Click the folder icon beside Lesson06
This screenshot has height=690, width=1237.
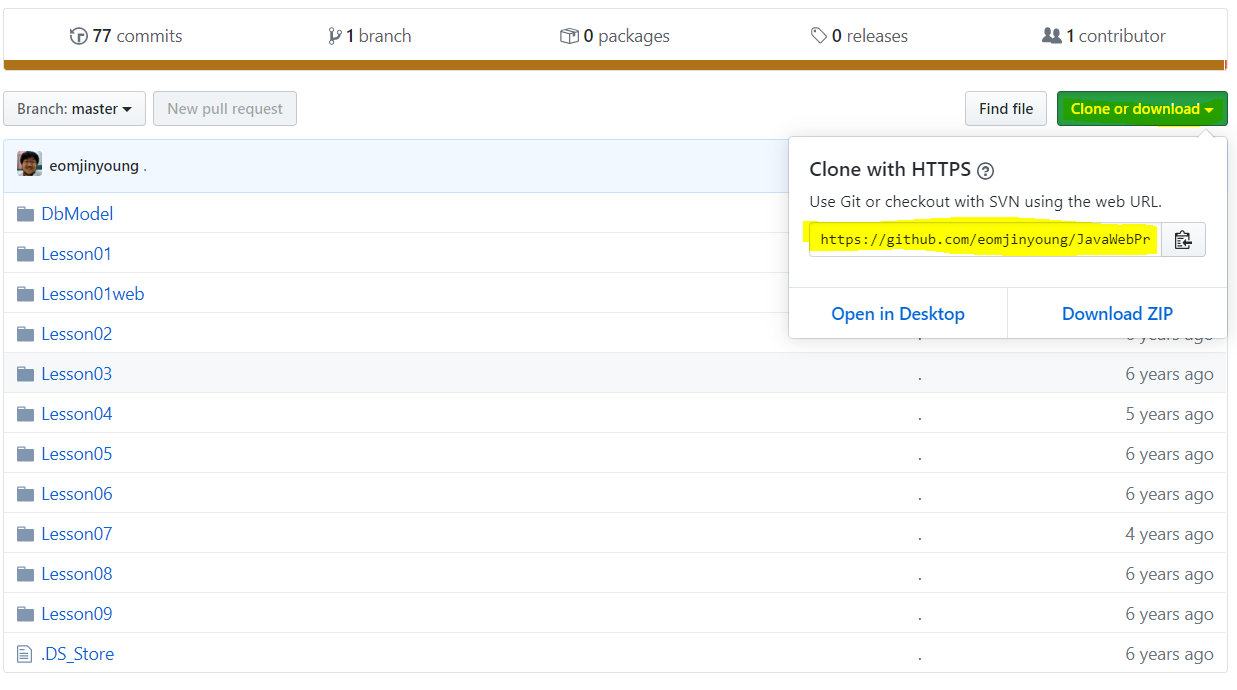coord(26,493)
